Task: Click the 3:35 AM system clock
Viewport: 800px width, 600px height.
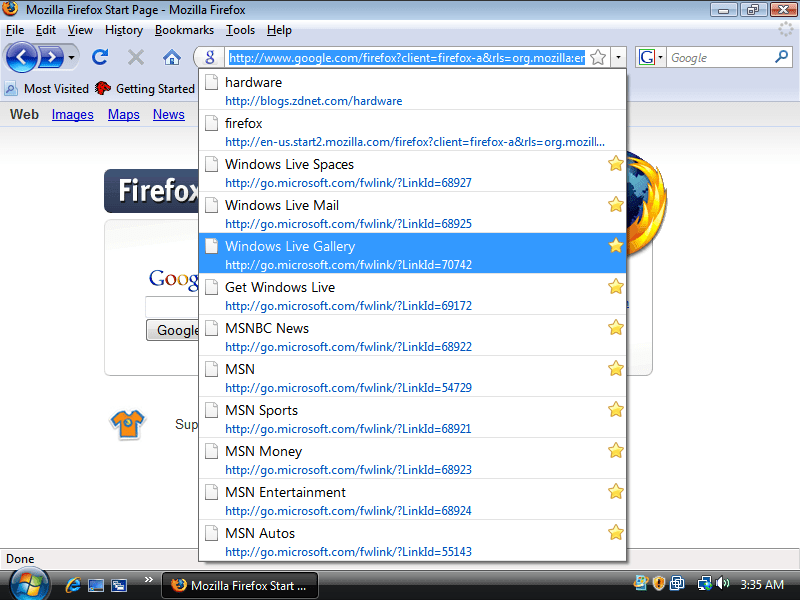Action: 762,584
